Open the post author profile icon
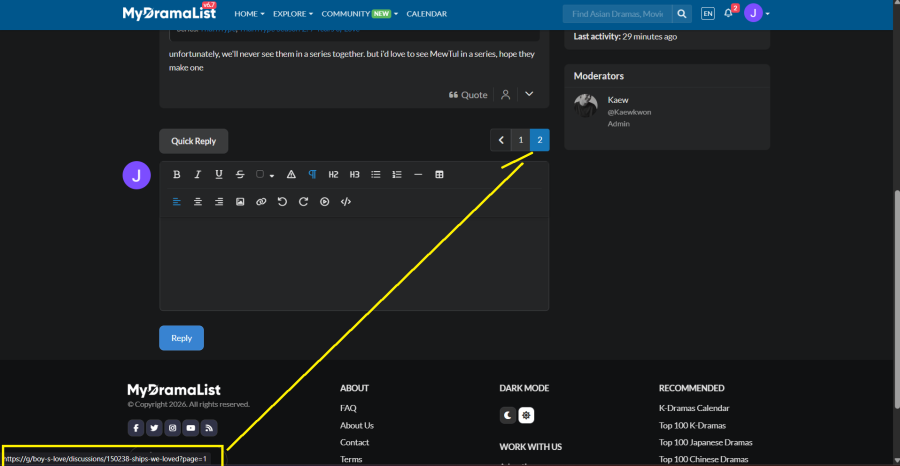 coord(506,94)
